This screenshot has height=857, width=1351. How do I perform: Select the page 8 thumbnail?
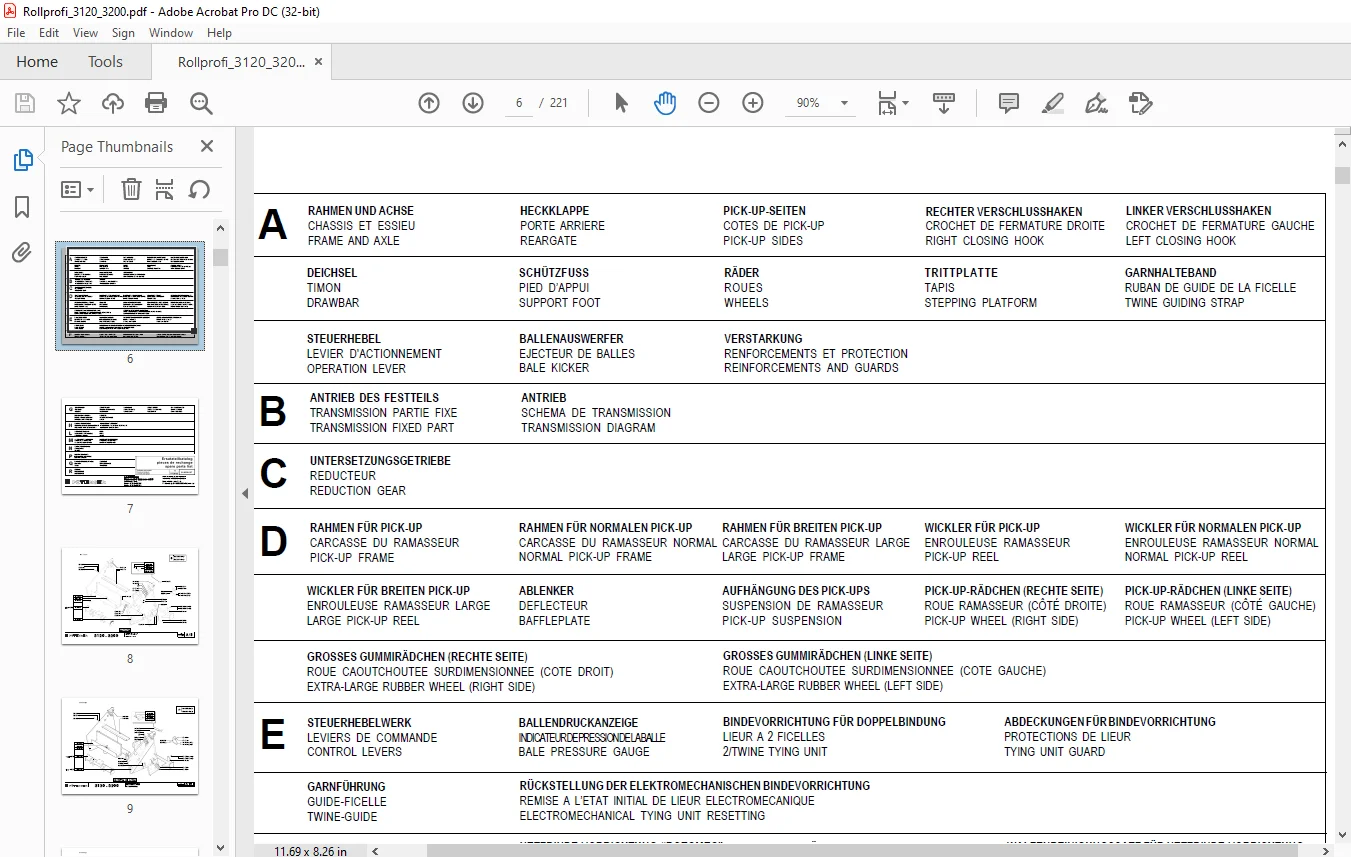coord(130,596)
